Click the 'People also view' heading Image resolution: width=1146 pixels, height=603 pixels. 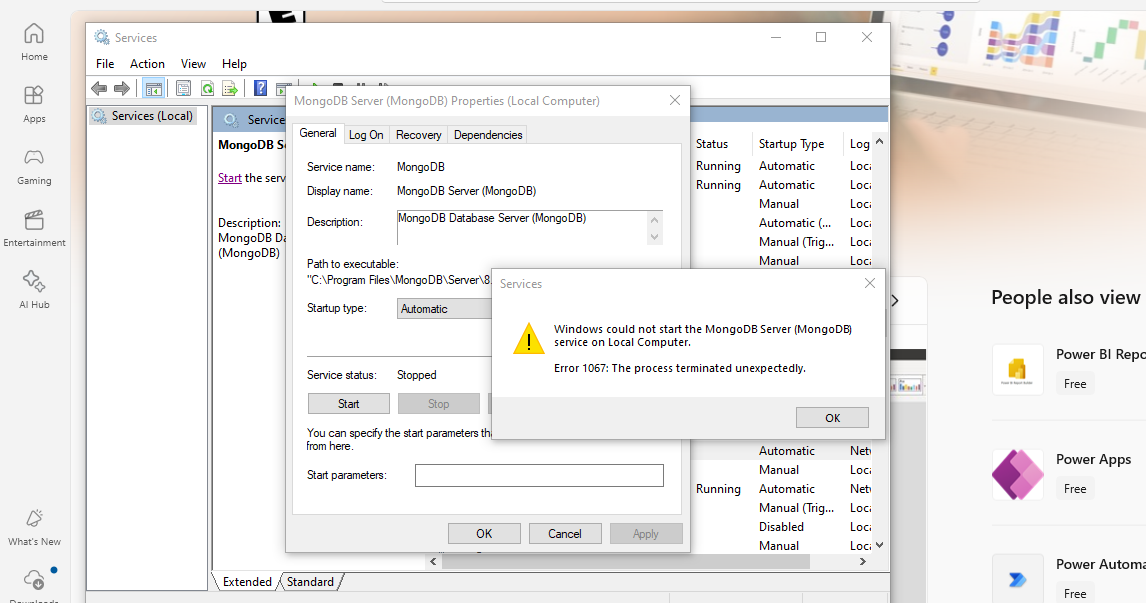pyautogui.click(x=1066, y=297)
